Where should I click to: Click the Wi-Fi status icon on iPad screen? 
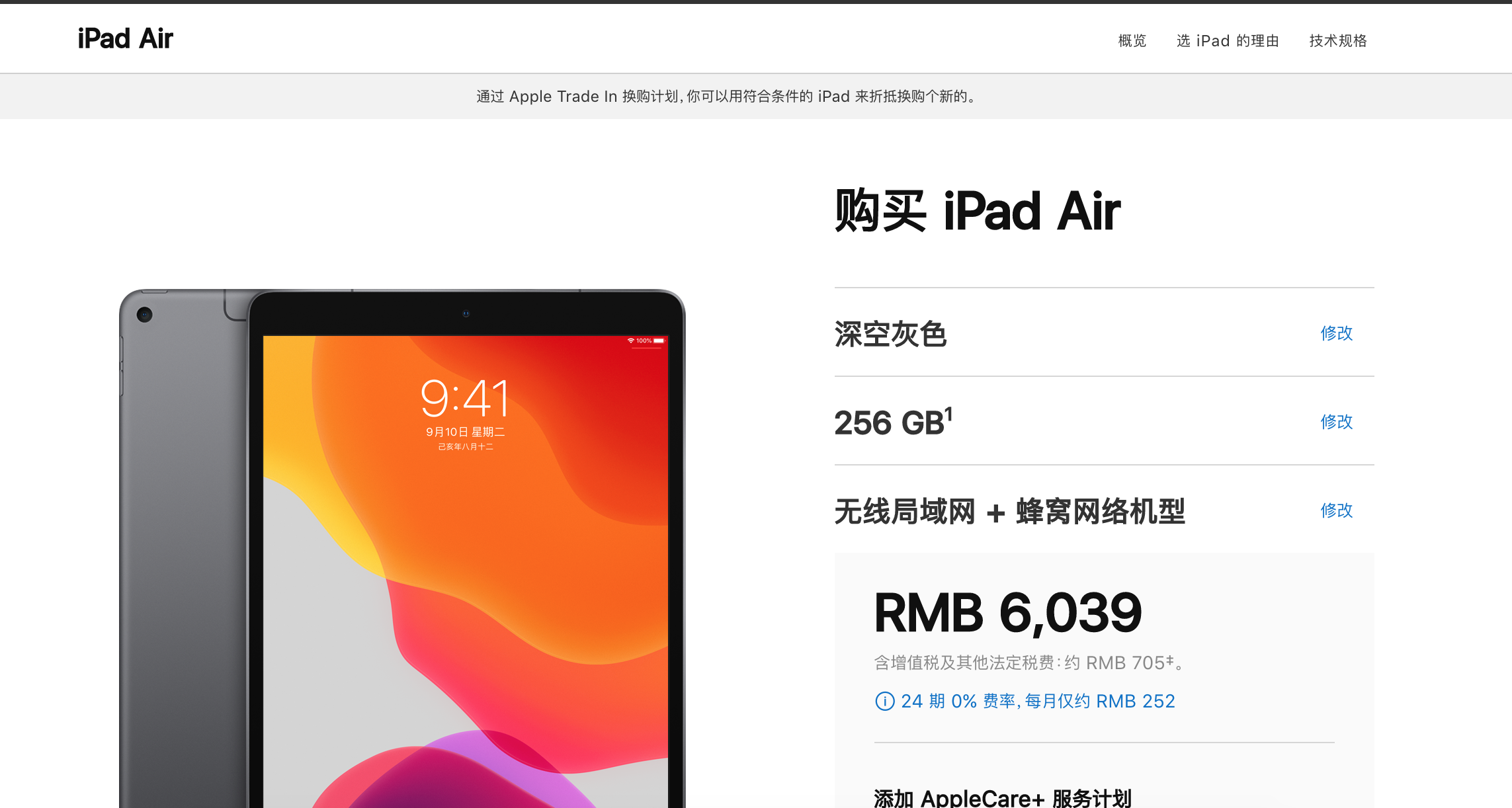pos(631,341)
